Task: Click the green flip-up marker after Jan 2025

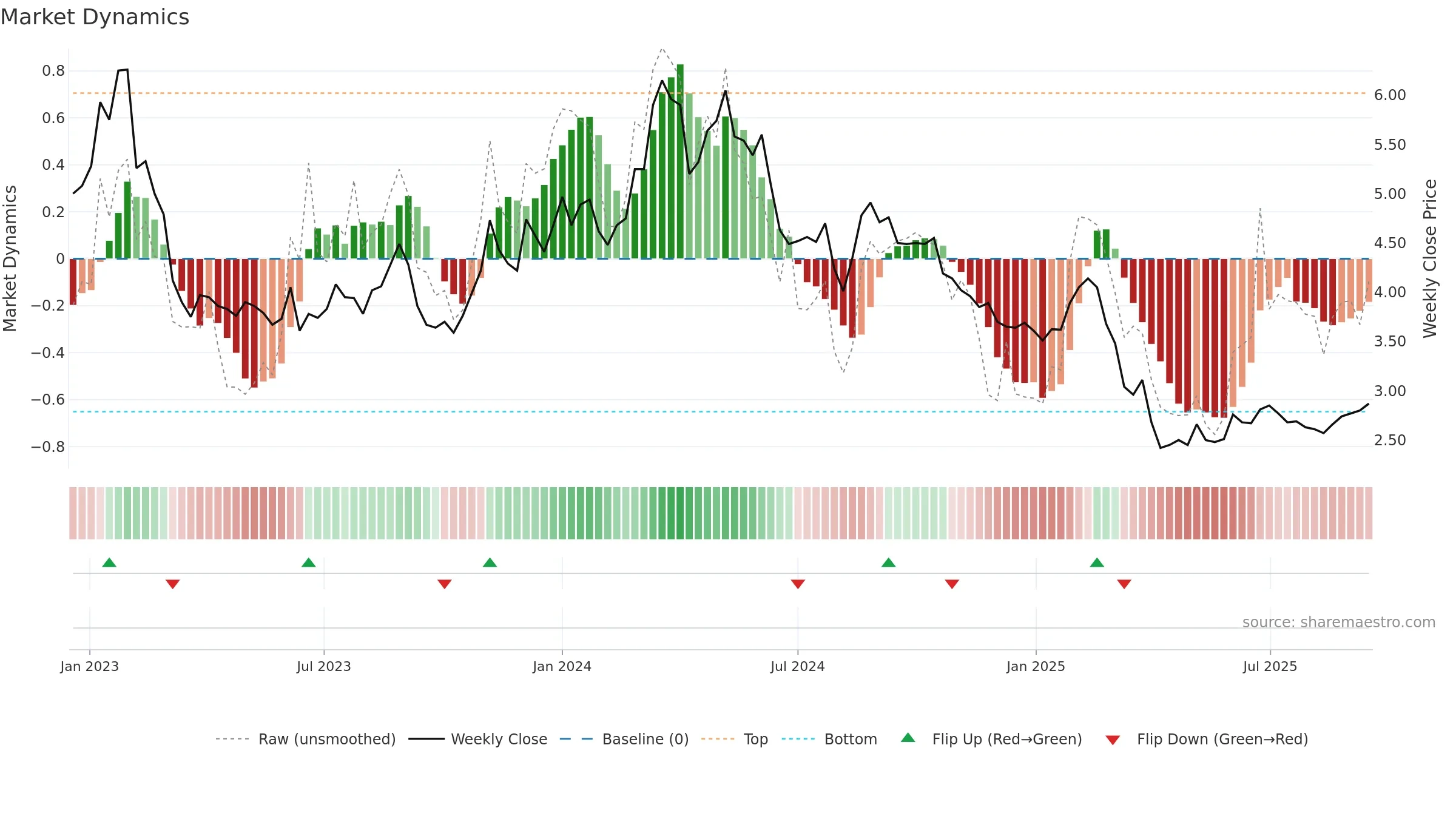Action: coord(1097,562)
